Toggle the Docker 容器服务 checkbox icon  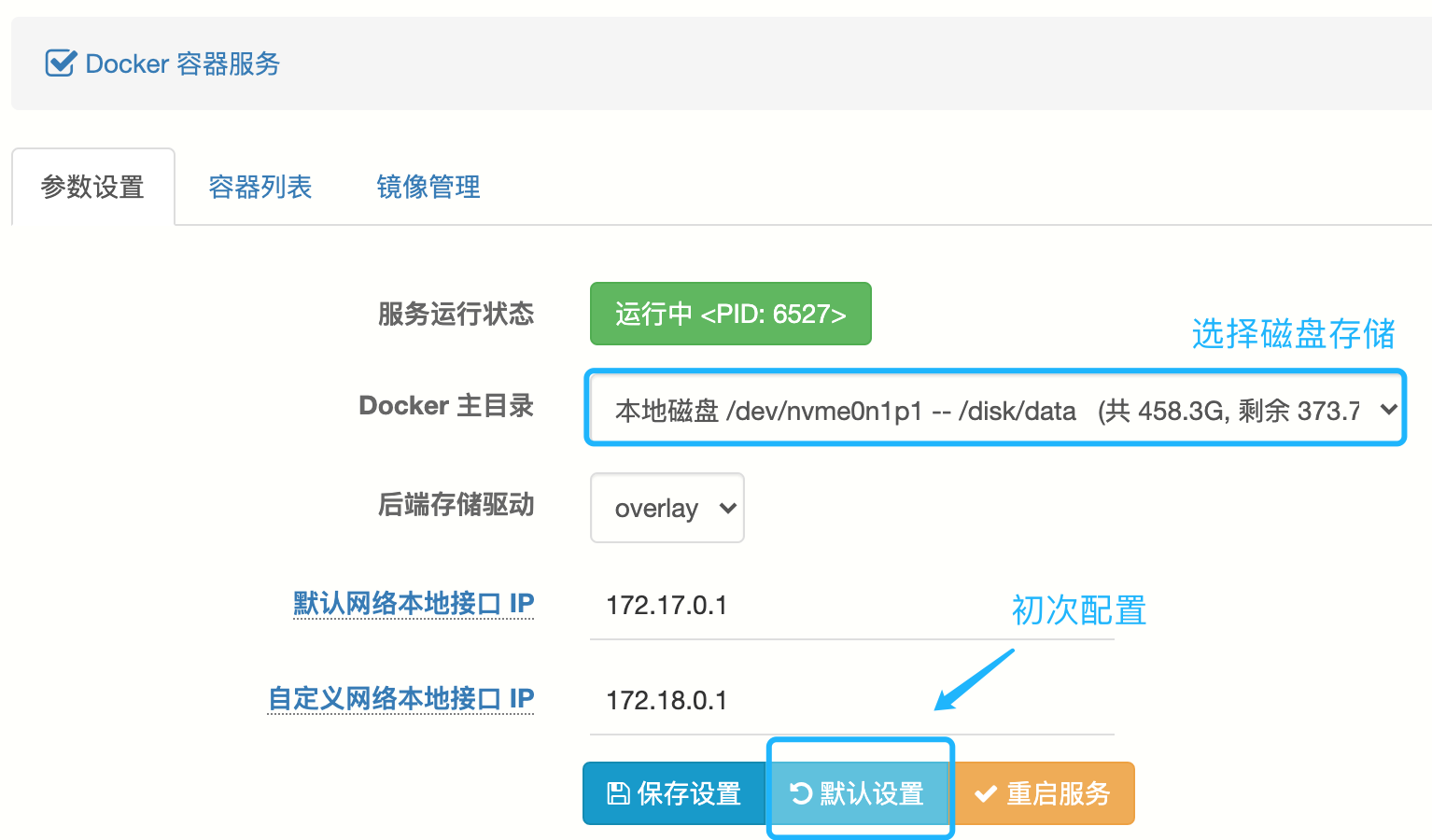tap(61, 63)
